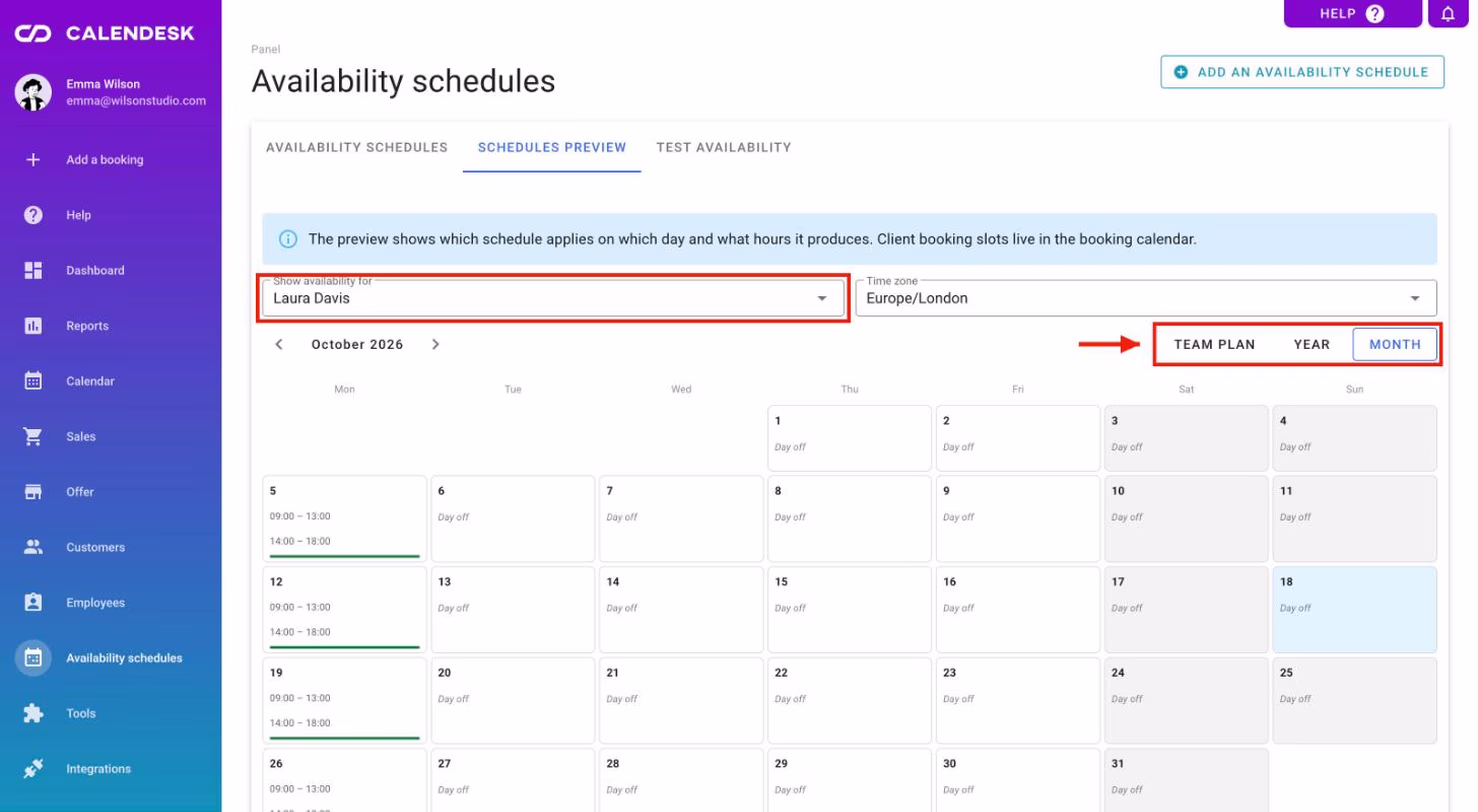The width and height of the screenshot is (1478, 812).
Task: Click the highlighted October 18 day cell
Action: tap(1354, 609)
